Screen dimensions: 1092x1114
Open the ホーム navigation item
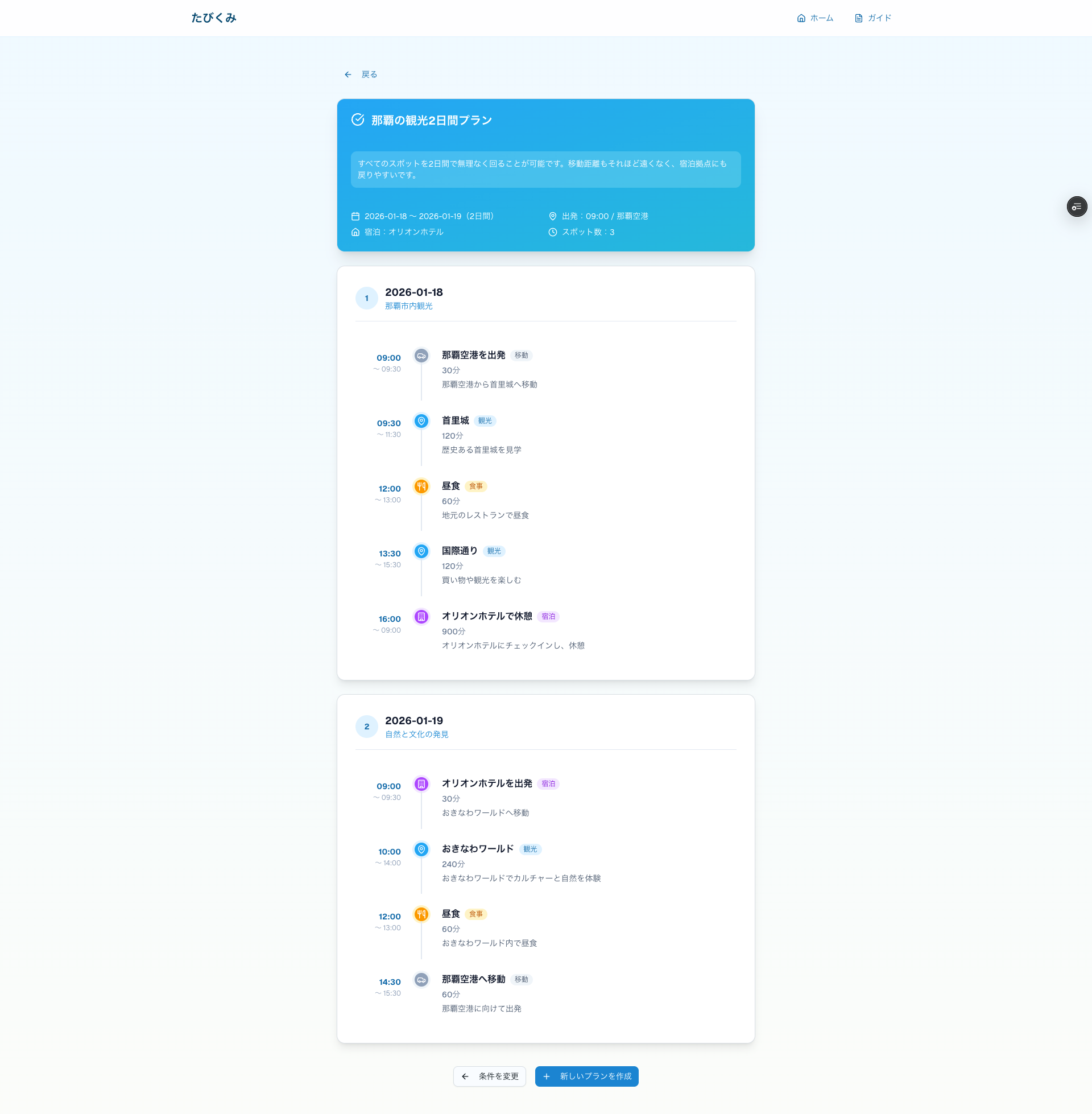coord(814,18)
